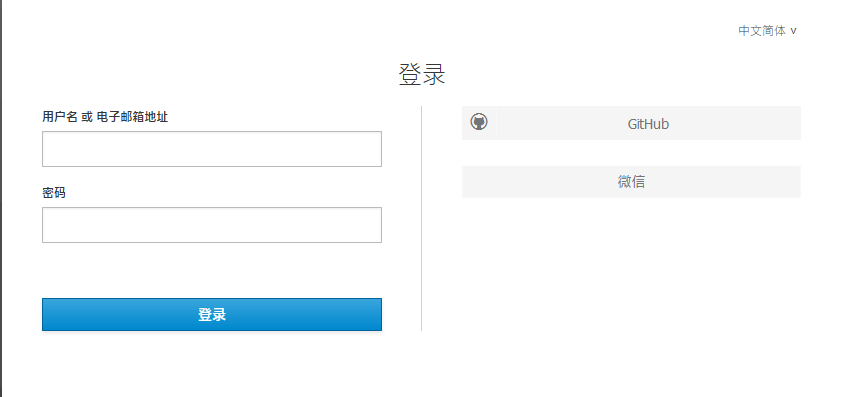Click the GitHub octocat logo icon

pos(479,122)
